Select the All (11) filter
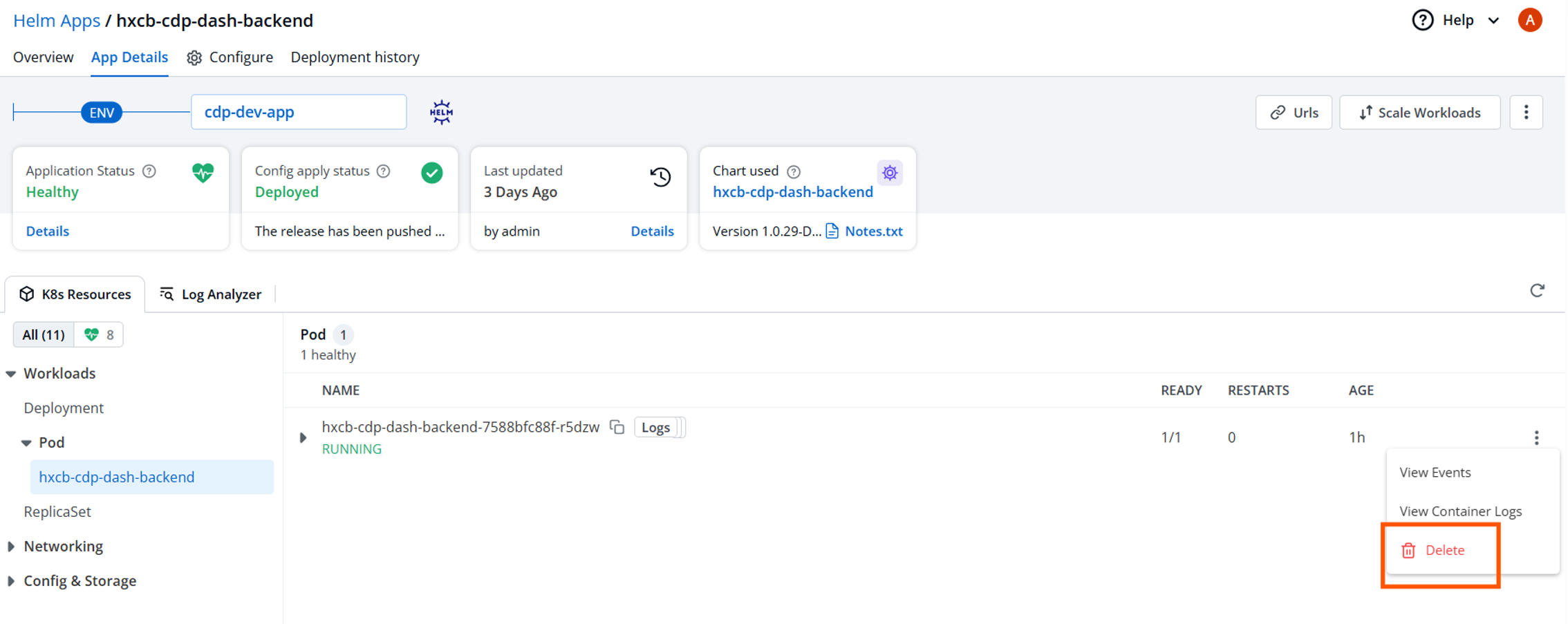Screen dimensions: 1568x624 point(44,335)
